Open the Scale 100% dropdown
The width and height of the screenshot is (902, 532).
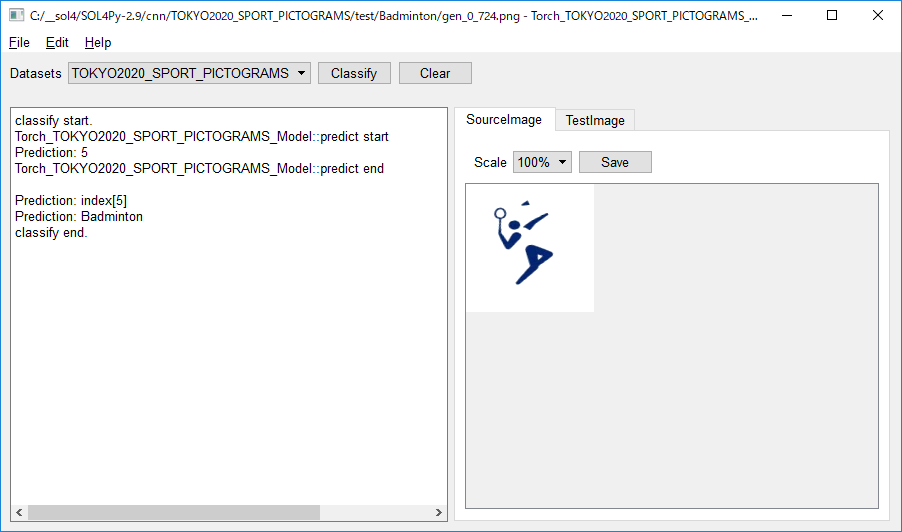pos(542,162)
